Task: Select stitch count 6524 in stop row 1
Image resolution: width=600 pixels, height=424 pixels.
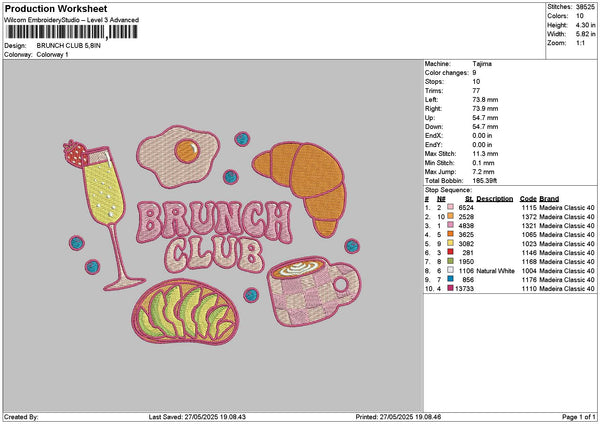Action: point(466,207)
